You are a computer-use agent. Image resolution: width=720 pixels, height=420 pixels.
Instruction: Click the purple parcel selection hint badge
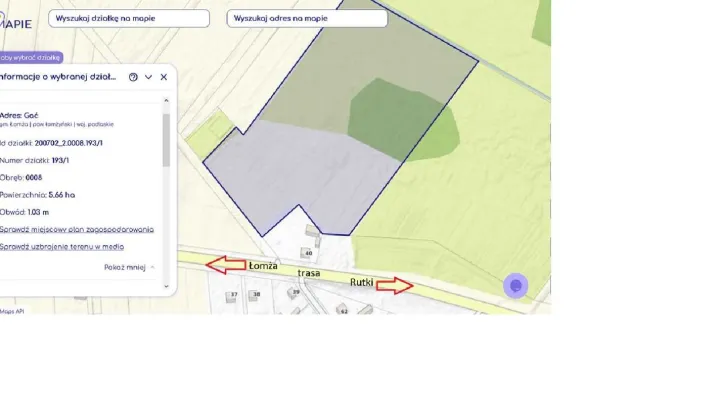pos(30,57)
